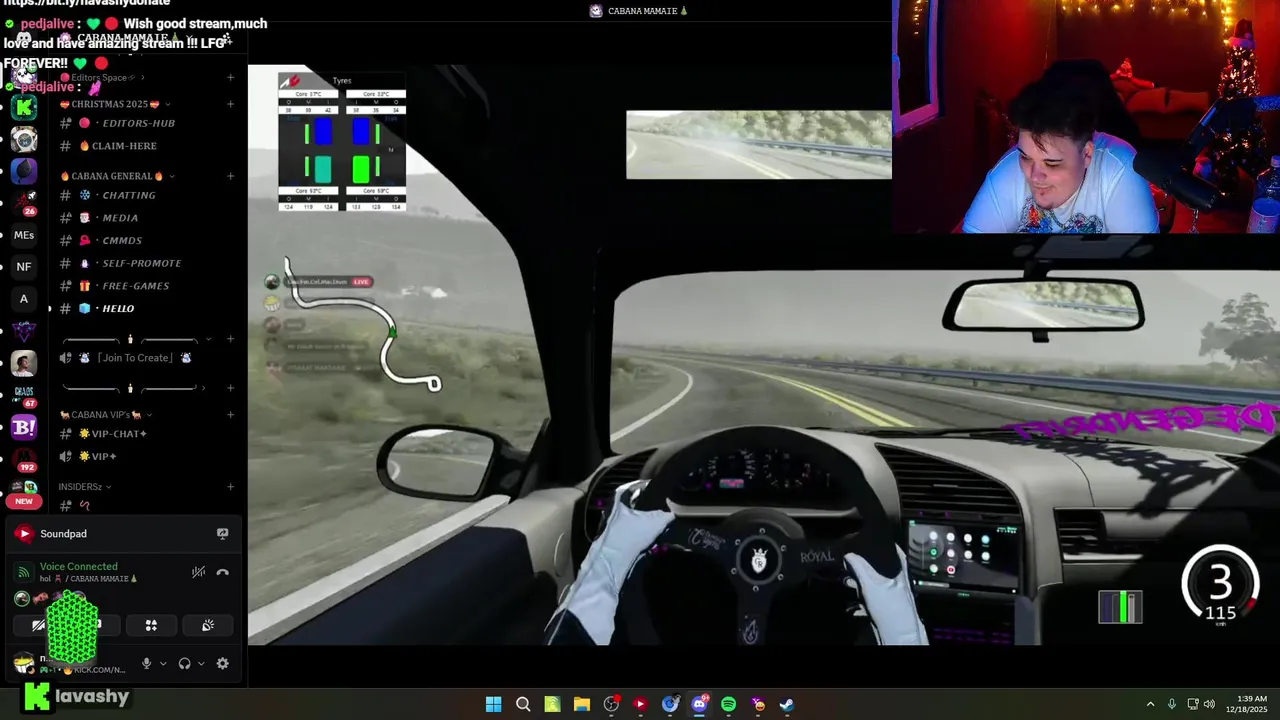
Task: Click the voice connection signal icon
Action: (24, 572)
